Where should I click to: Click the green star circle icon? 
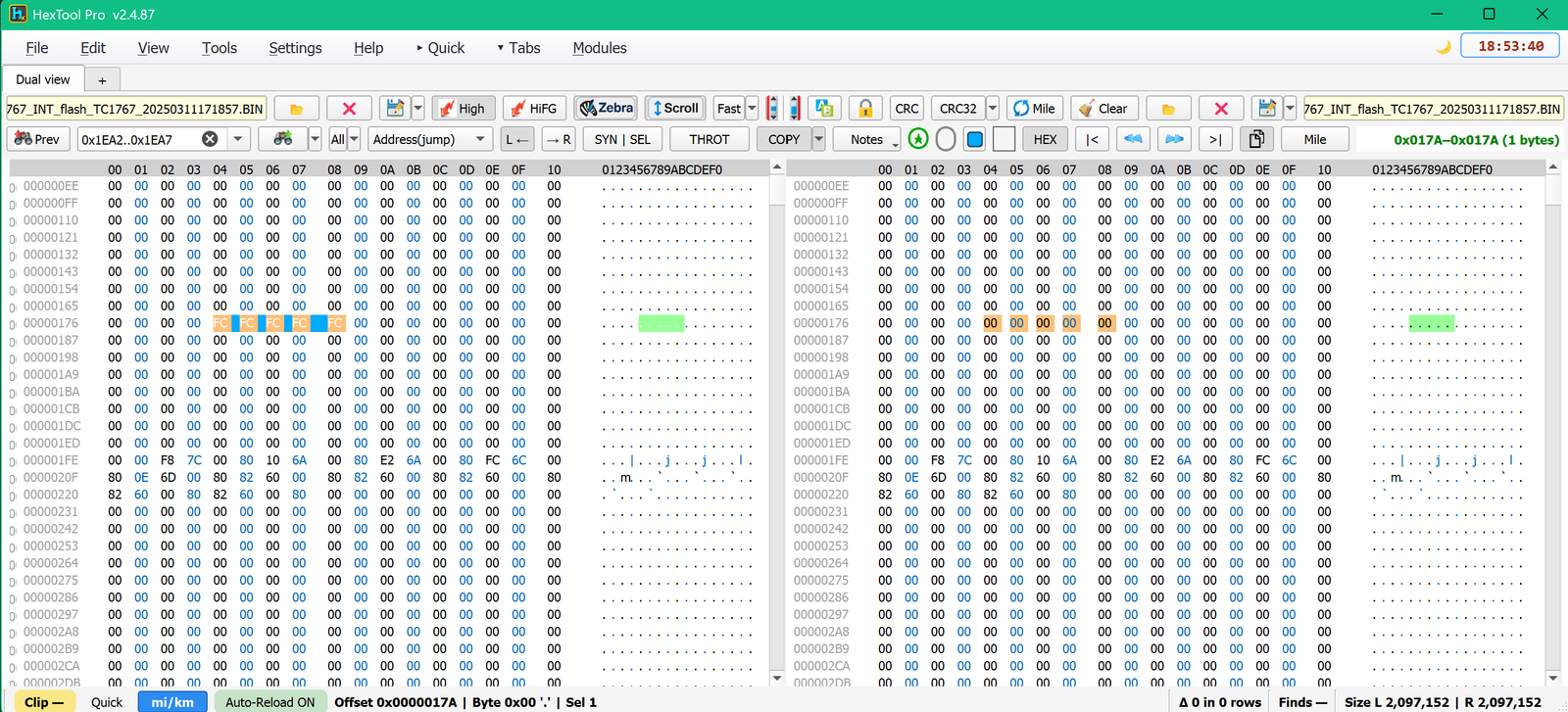pos(918,139)
